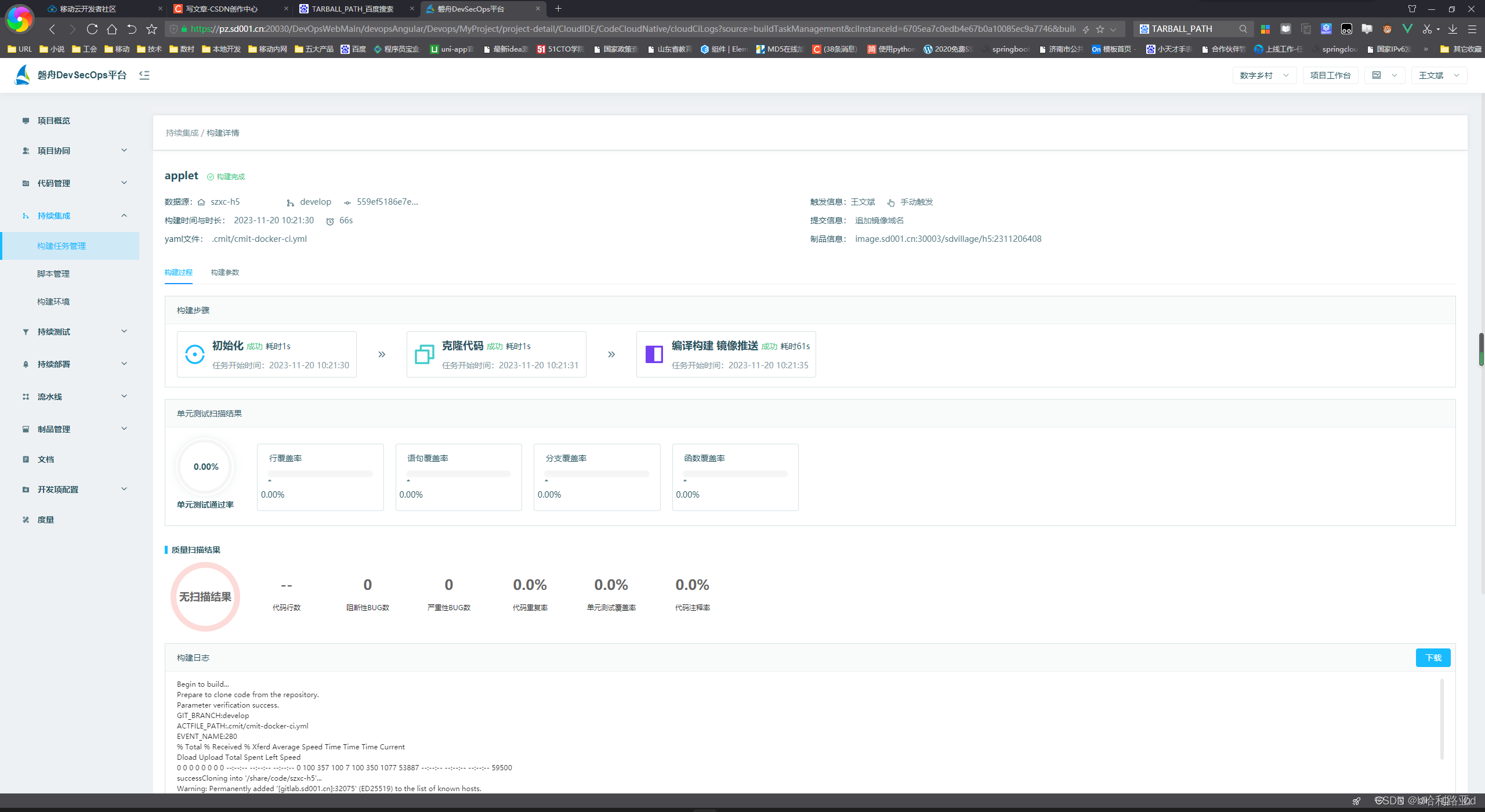Click the 项目概览 sidebar icon

[x=26, y=121]
